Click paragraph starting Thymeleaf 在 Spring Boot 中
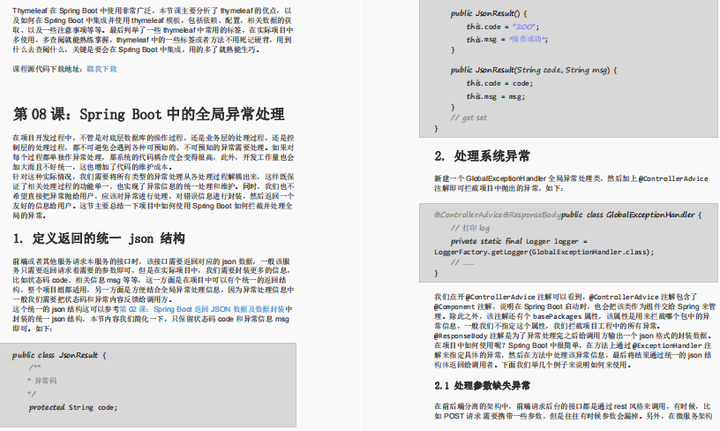 coord(152,30)
